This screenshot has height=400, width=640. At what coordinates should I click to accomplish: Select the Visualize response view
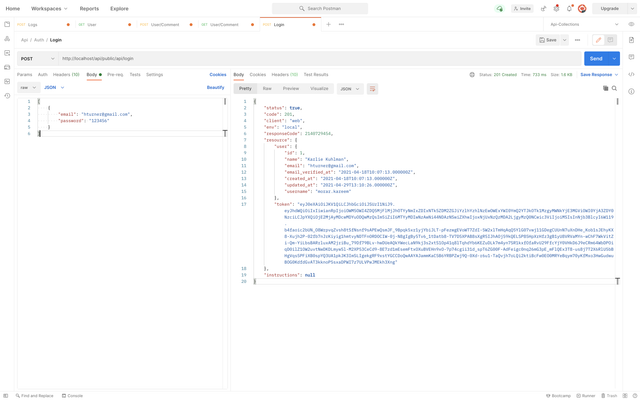(319, 89)
